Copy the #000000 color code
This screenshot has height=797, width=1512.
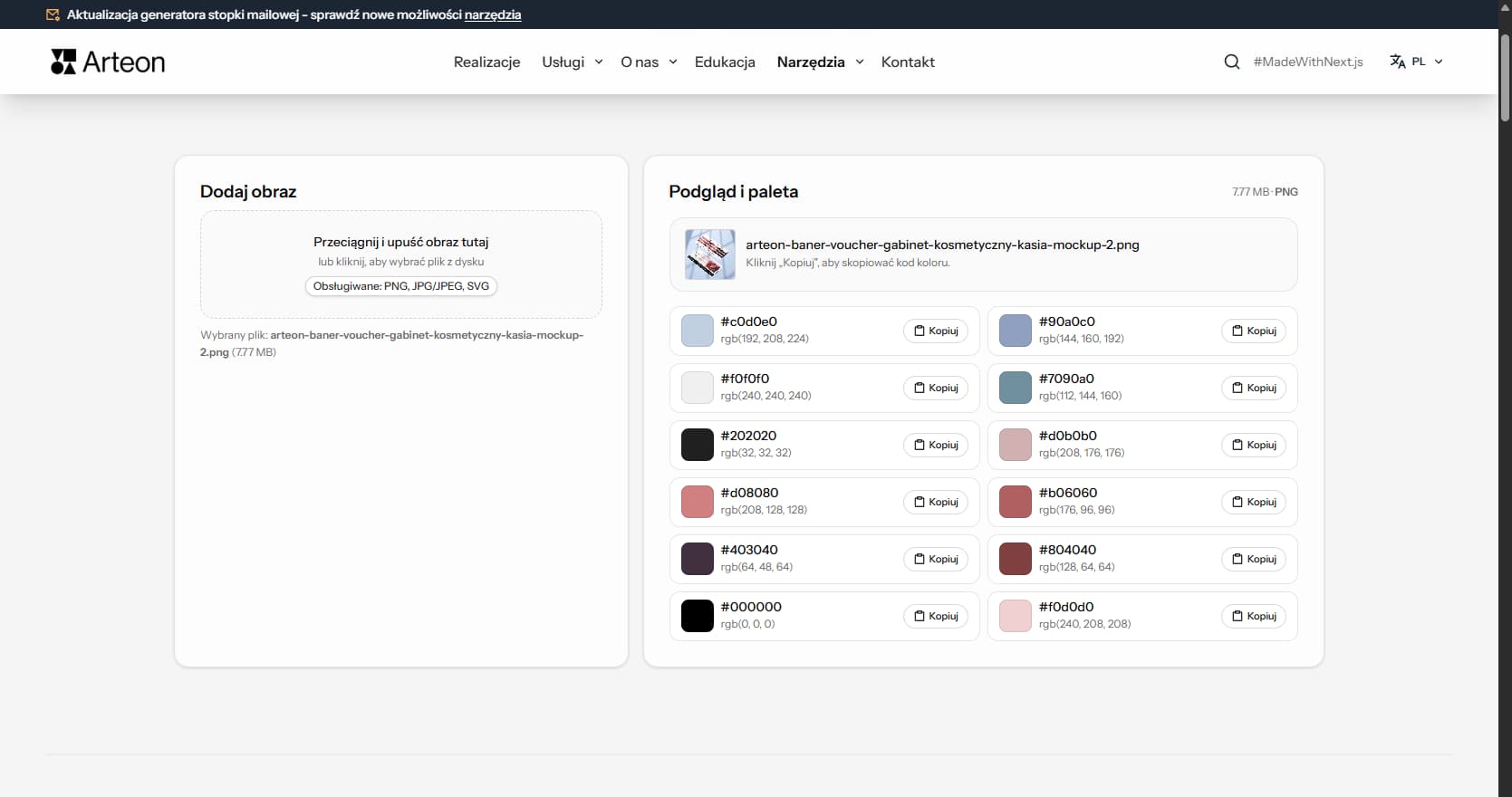pos(935,616)
